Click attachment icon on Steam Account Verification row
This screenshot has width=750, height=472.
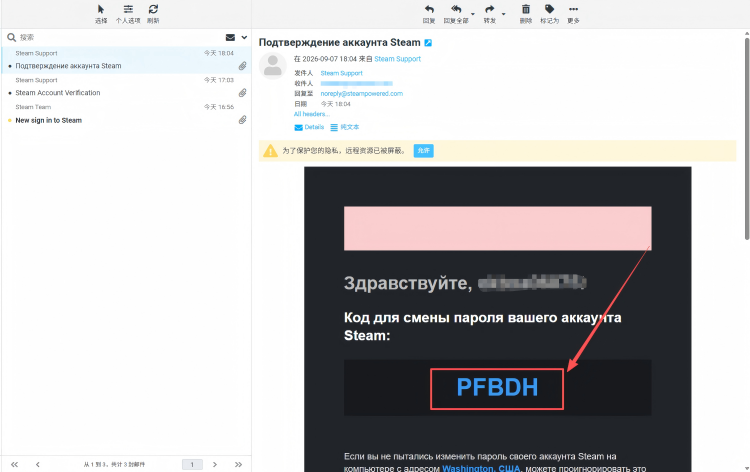coord(243,93)
